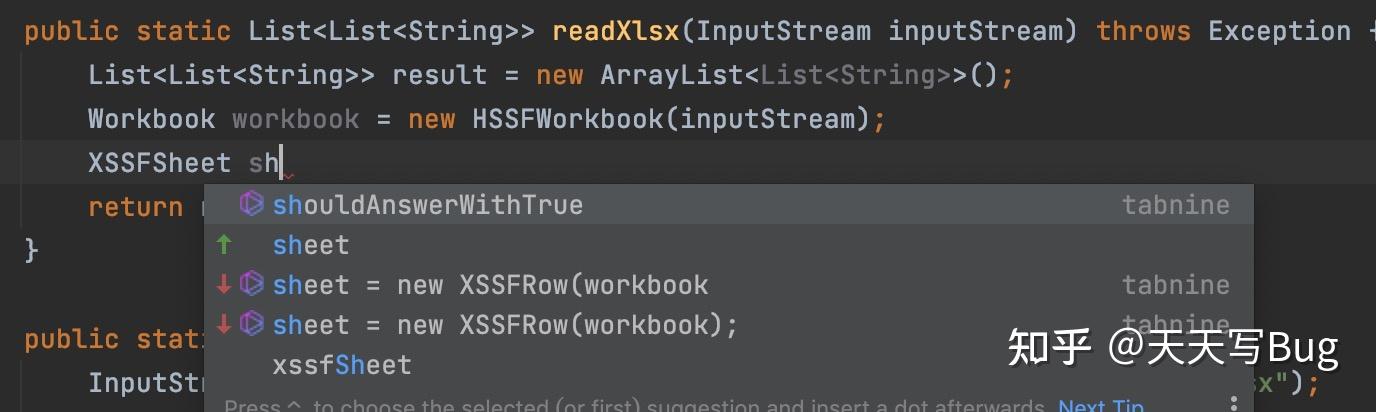Click the tabnine label on first suggestion
Screen dimensions: 1376x412
(1175, 205)
